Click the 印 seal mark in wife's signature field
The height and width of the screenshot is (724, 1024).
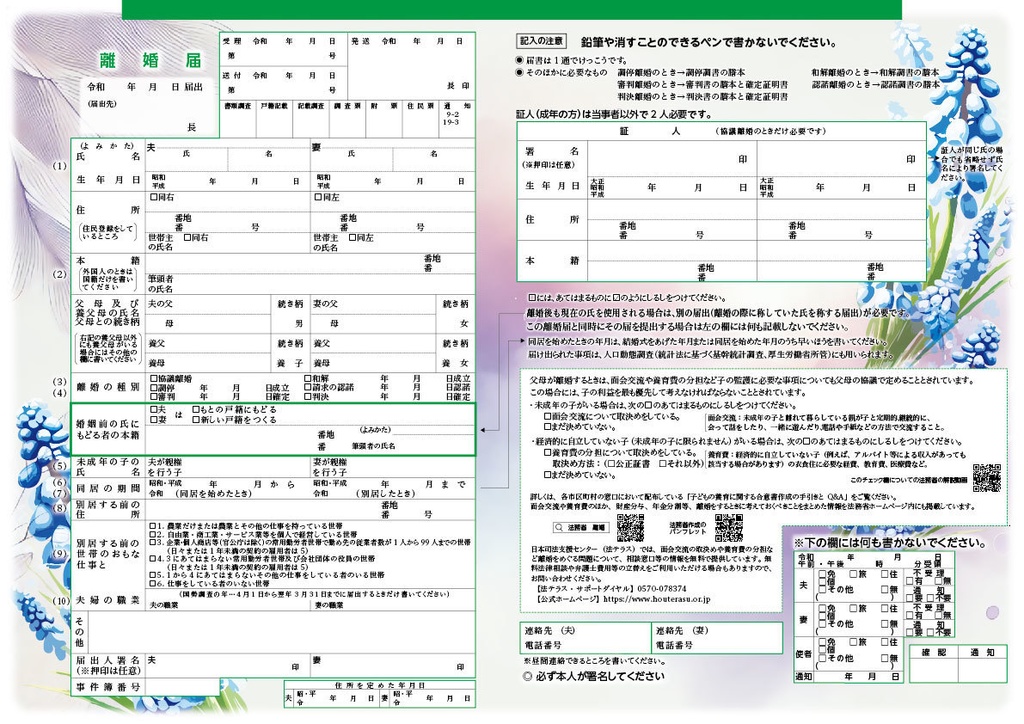461,666
